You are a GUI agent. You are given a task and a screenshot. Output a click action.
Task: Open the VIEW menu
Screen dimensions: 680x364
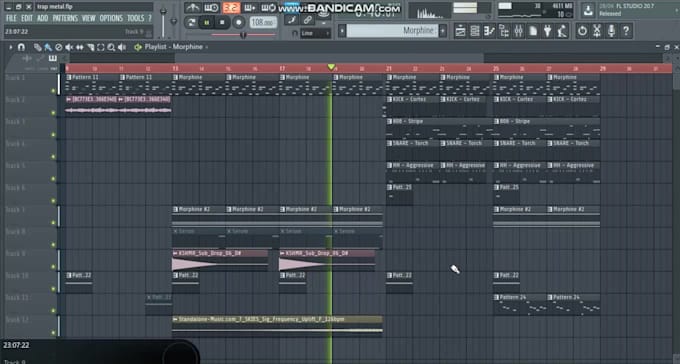coord(88,18)
